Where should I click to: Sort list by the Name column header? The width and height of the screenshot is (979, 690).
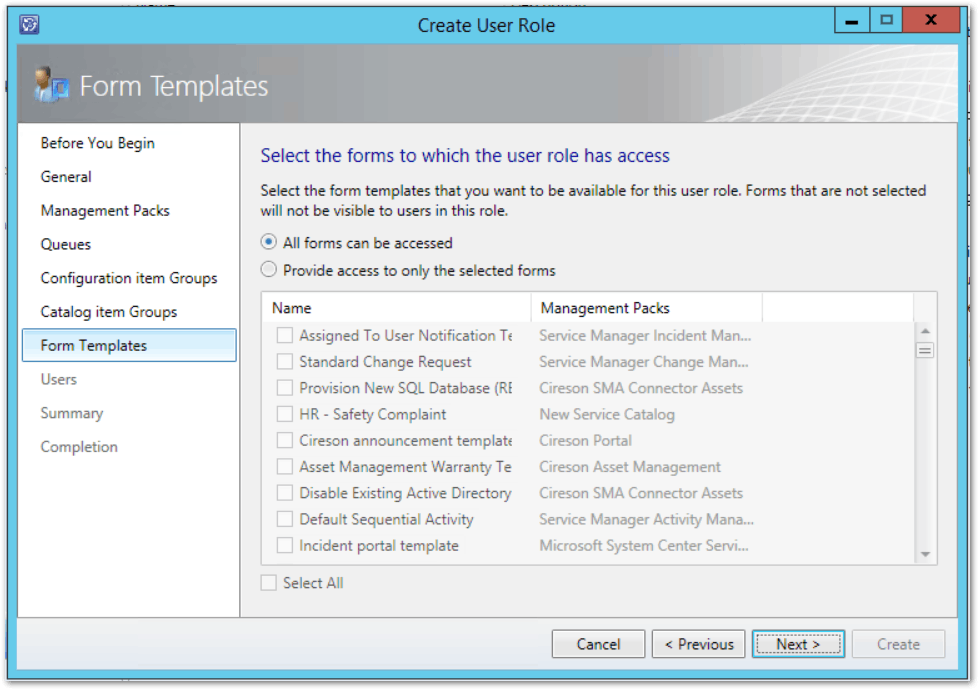(x=396, y=308)
